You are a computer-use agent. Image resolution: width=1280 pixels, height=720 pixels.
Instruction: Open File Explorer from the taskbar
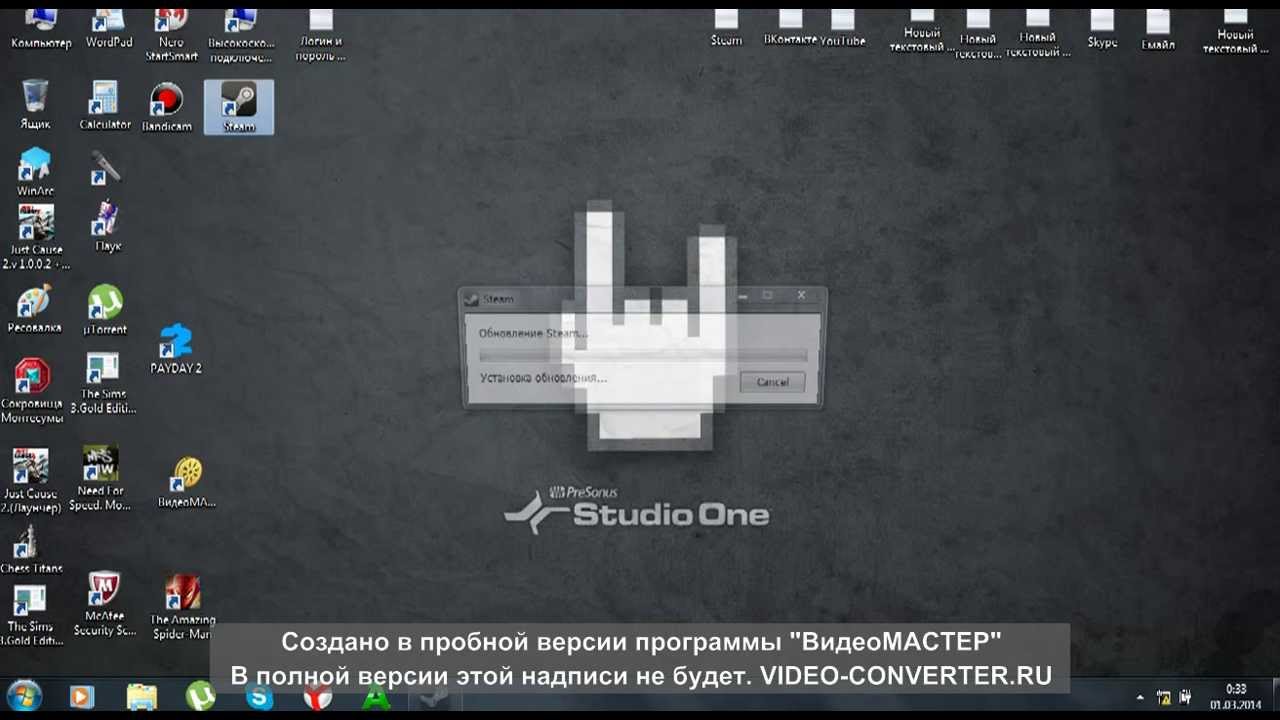tap(142, 697)
